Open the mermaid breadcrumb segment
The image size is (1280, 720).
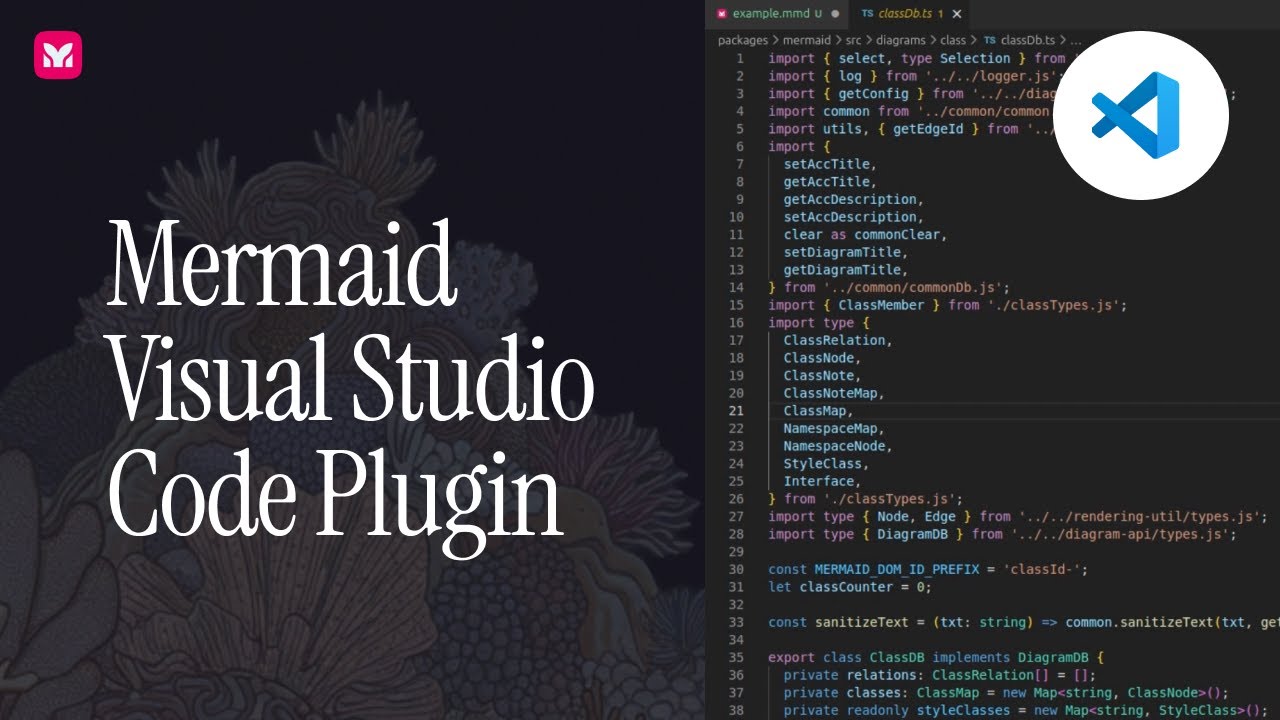[806, 41]
